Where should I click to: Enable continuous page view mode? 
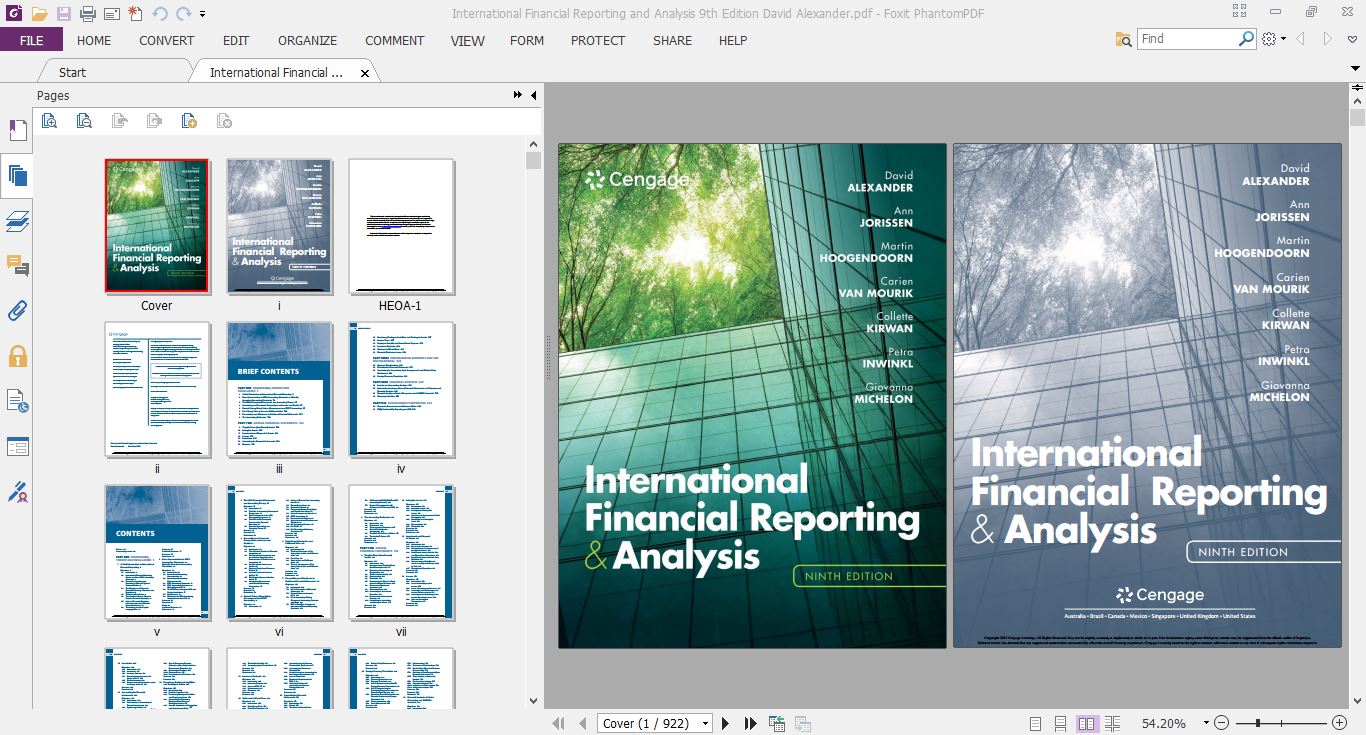[1060, 723]
